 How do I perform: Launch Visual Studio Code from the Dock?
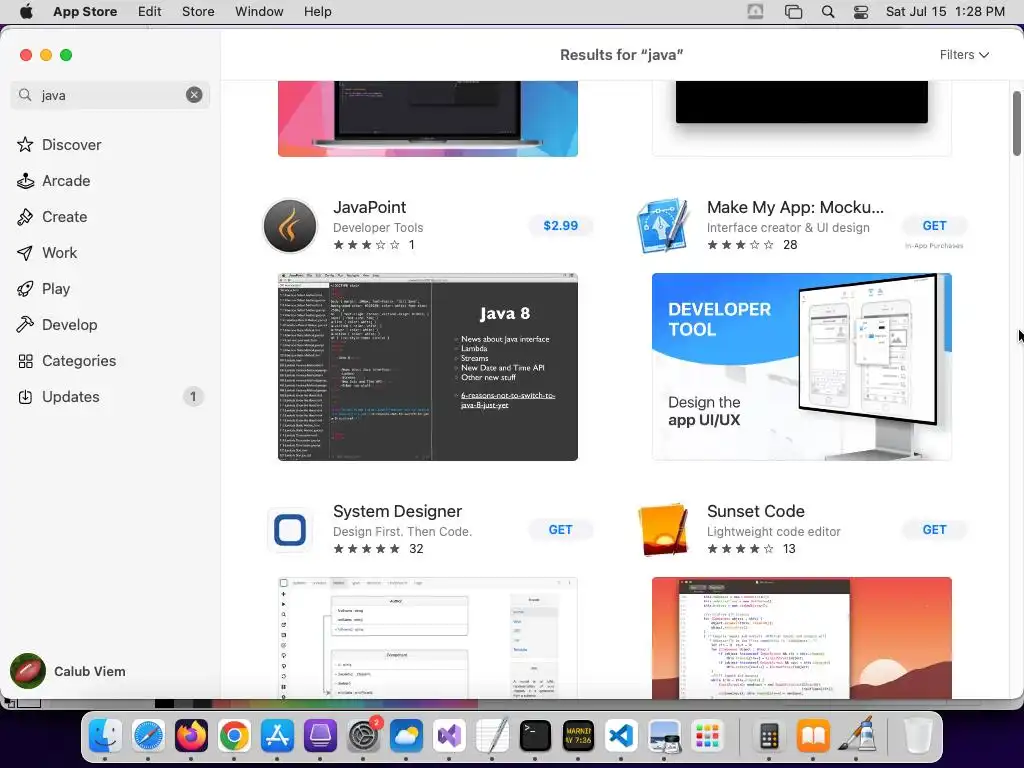(620, 736)
